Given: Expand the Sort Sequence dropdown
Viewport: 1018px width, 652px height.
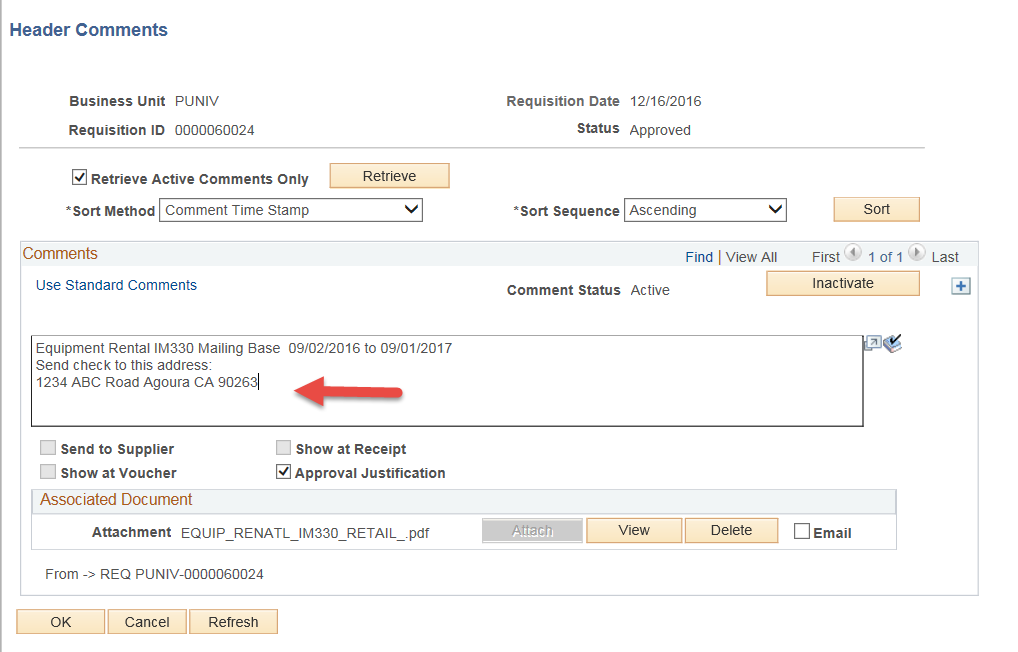Looking at the screenshot, I should [705, 210].
